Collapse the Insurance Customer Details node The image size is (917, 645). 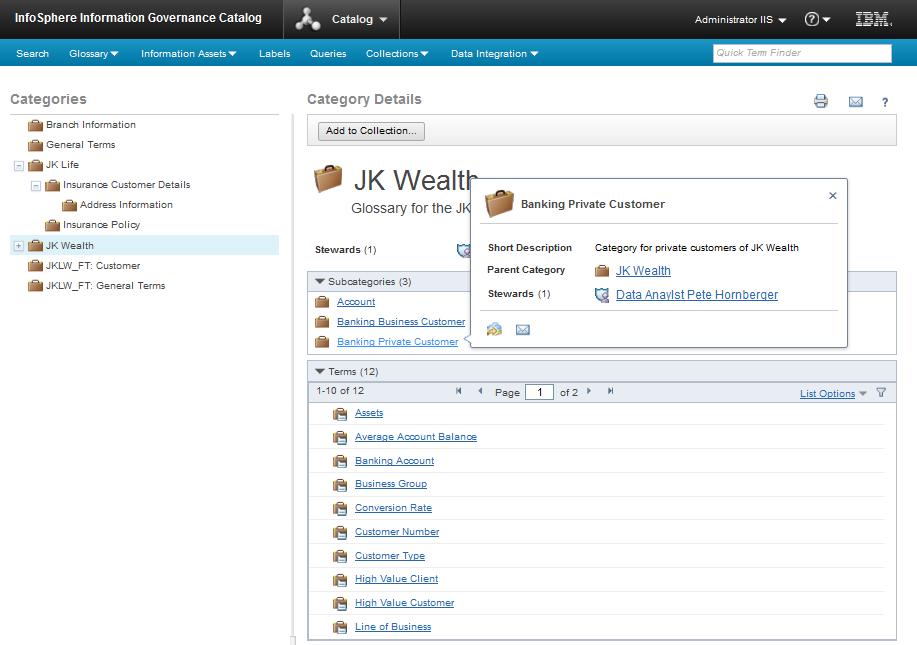tap(36, 186)
